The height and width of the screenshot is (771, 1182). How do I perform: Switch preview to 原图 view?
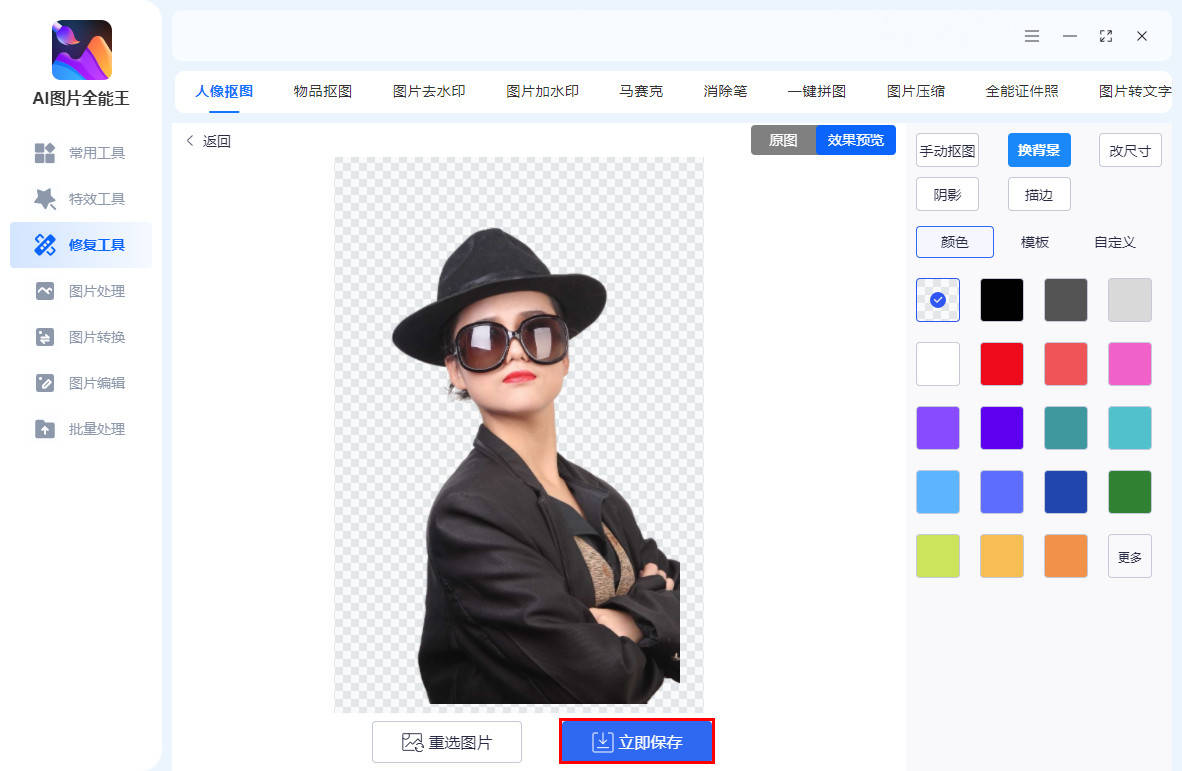coord(783,140)
